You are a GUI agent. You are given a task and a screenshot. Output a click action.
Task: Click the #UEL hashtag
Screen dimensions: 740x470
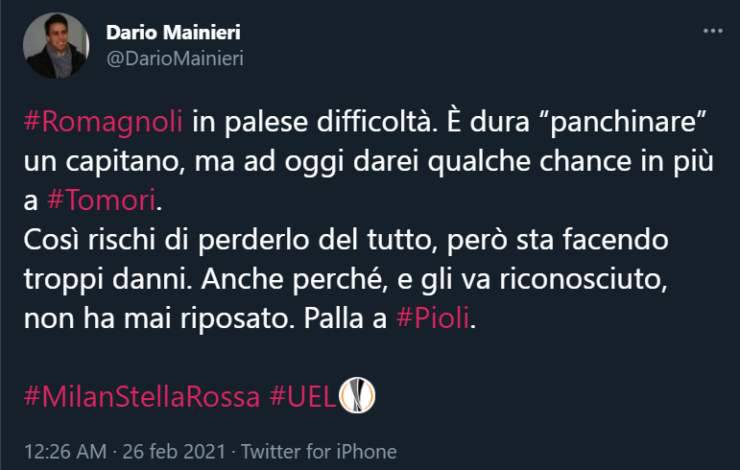(x=302, y=394)
